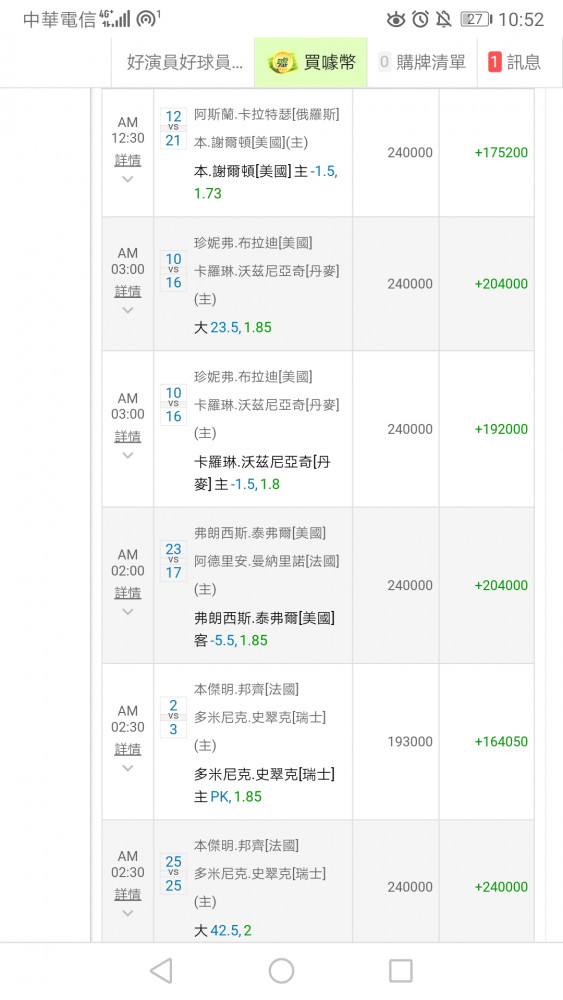Open the 訊息 messages tab
Viewport: 563px width, 1000px height.
[x=515, y=62]
